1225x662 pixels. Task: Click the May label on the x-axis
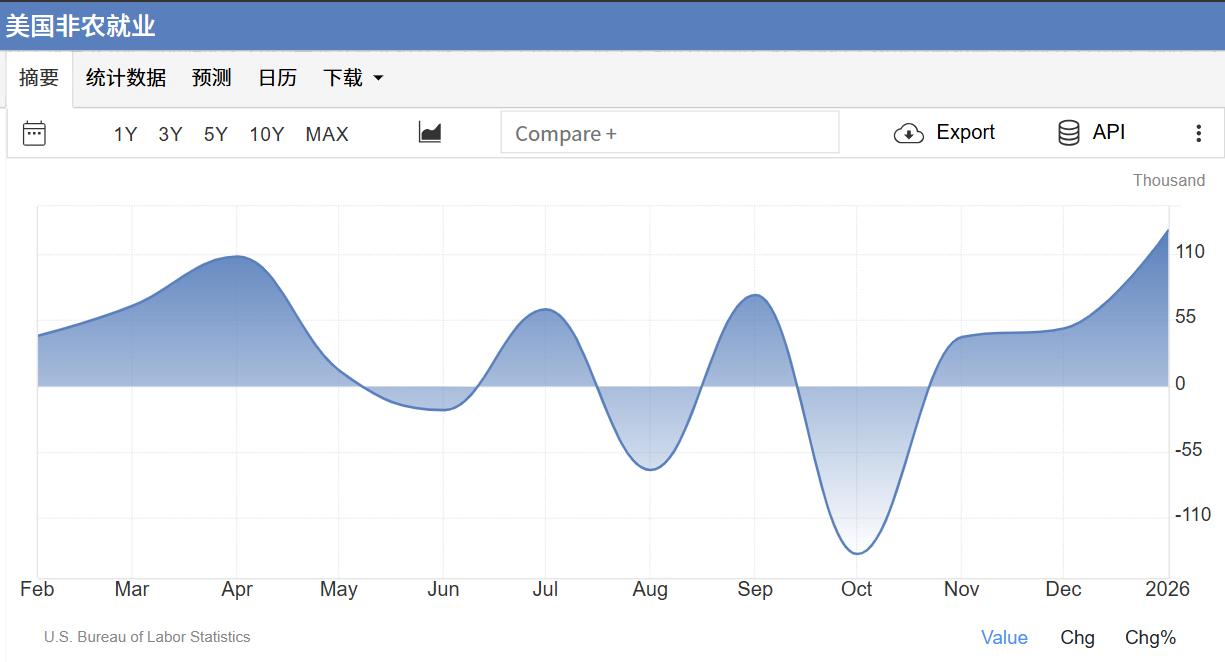coord(339,589)
